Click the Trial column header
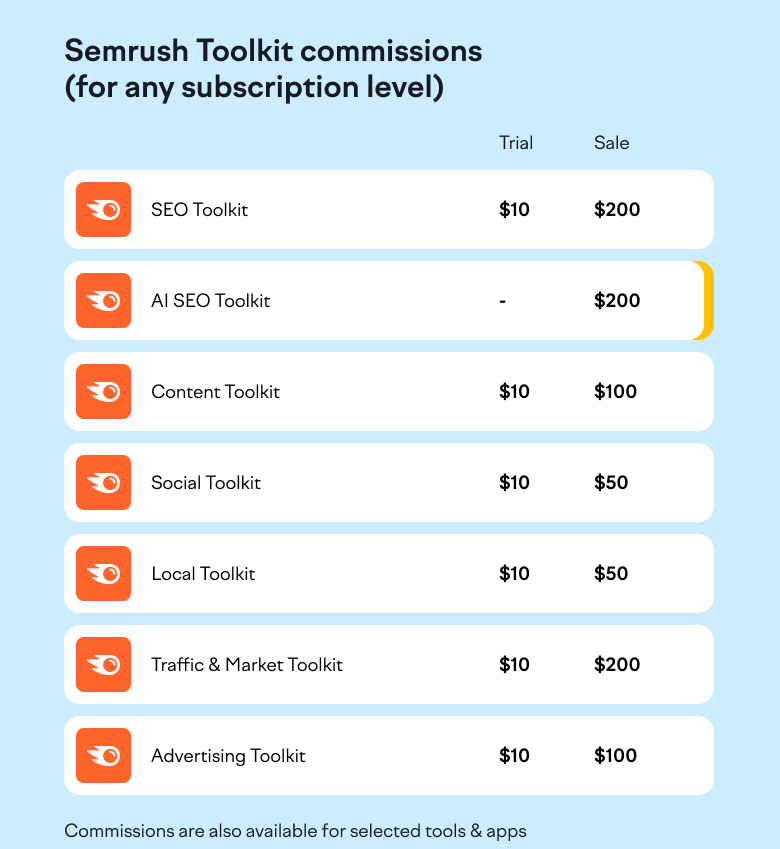 [516, 143]
